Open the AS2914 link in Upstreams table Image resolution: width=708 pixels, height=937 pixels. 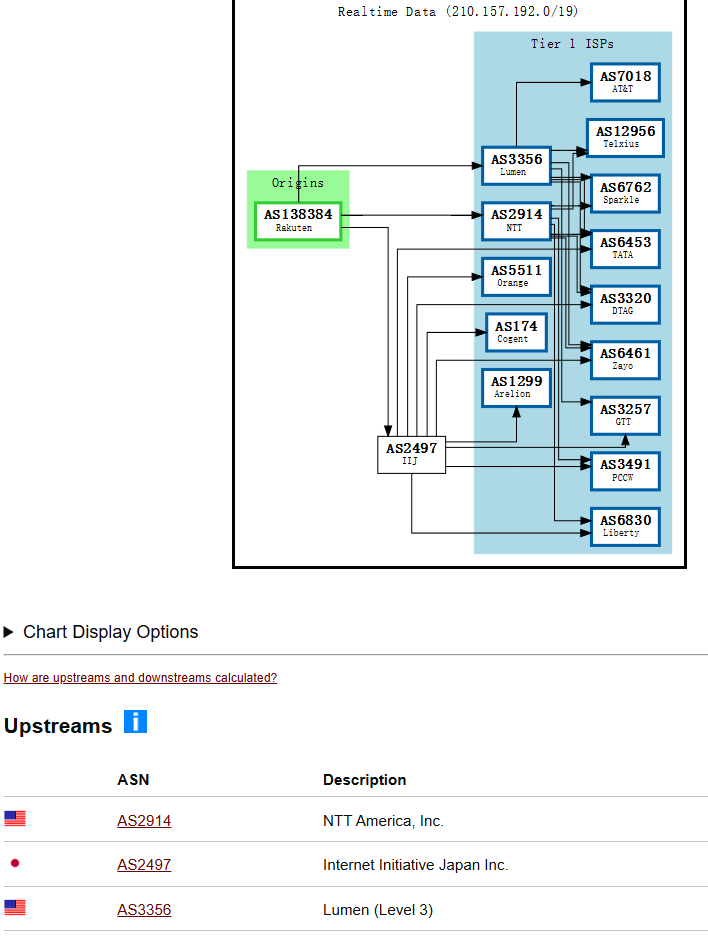[x=144, y=820]
